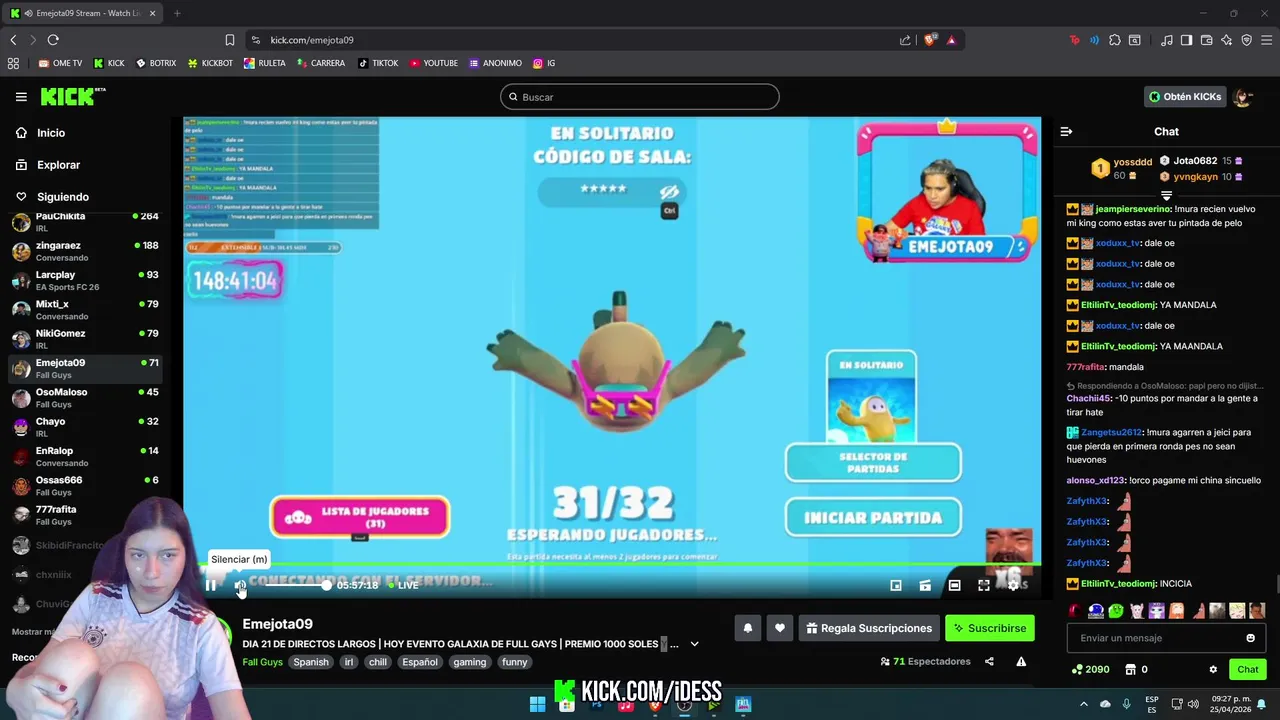Open the OME TV bookmark
This screenshot has width=1280, height=720.
point(60,63)
